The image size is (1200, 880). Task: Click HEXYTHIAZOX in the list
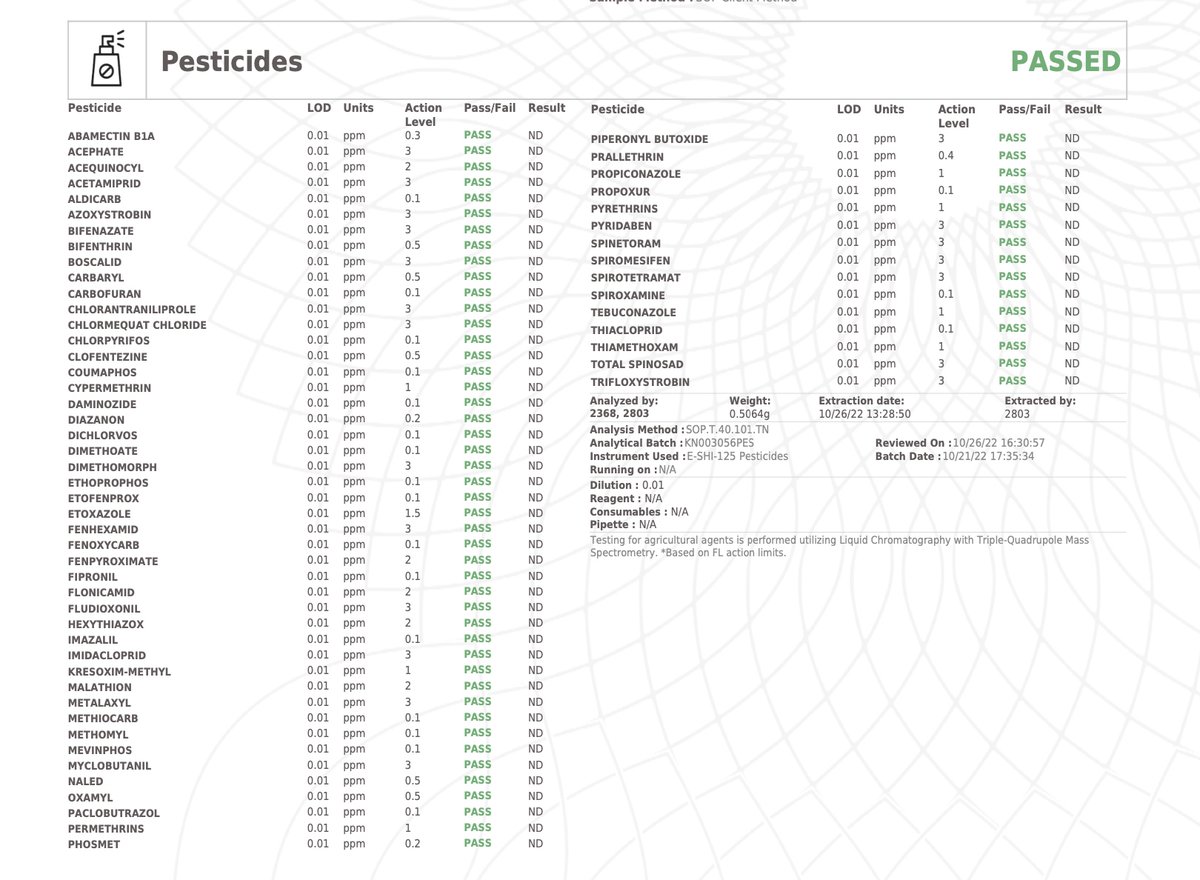[x=106, y=624]
